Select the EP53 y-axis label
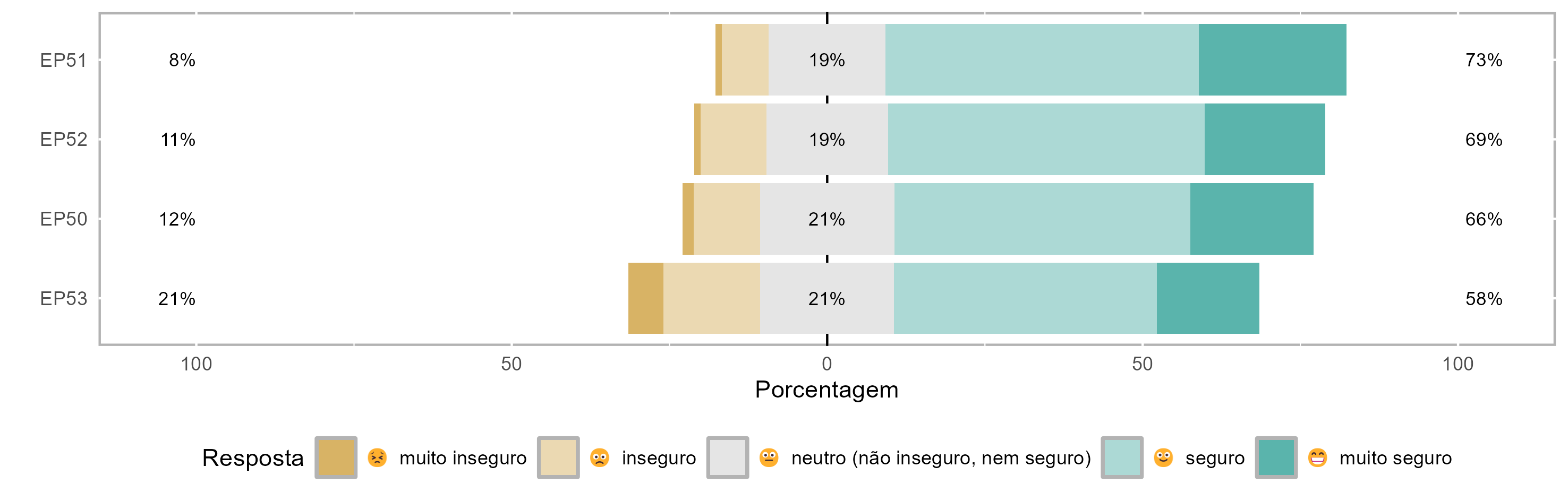This screenshot has width=1568, height=501. click(x=63, y=299)
